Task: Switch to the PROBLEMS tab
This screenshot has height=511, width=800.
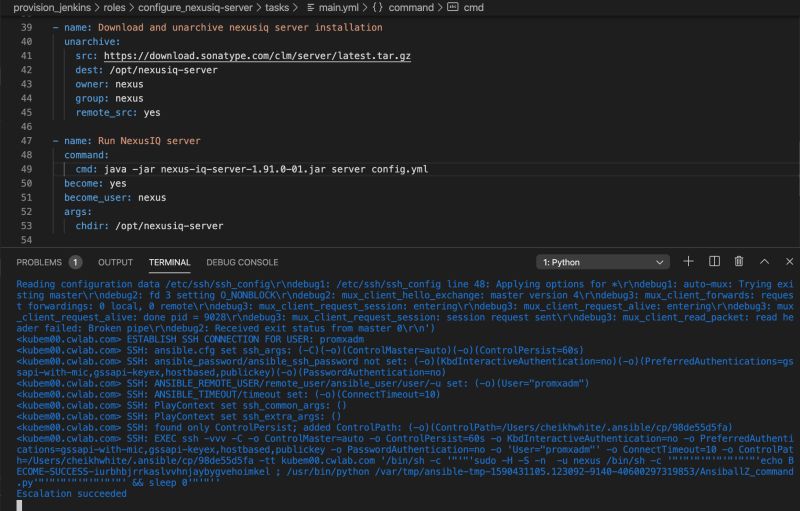Action: [39, 262]
